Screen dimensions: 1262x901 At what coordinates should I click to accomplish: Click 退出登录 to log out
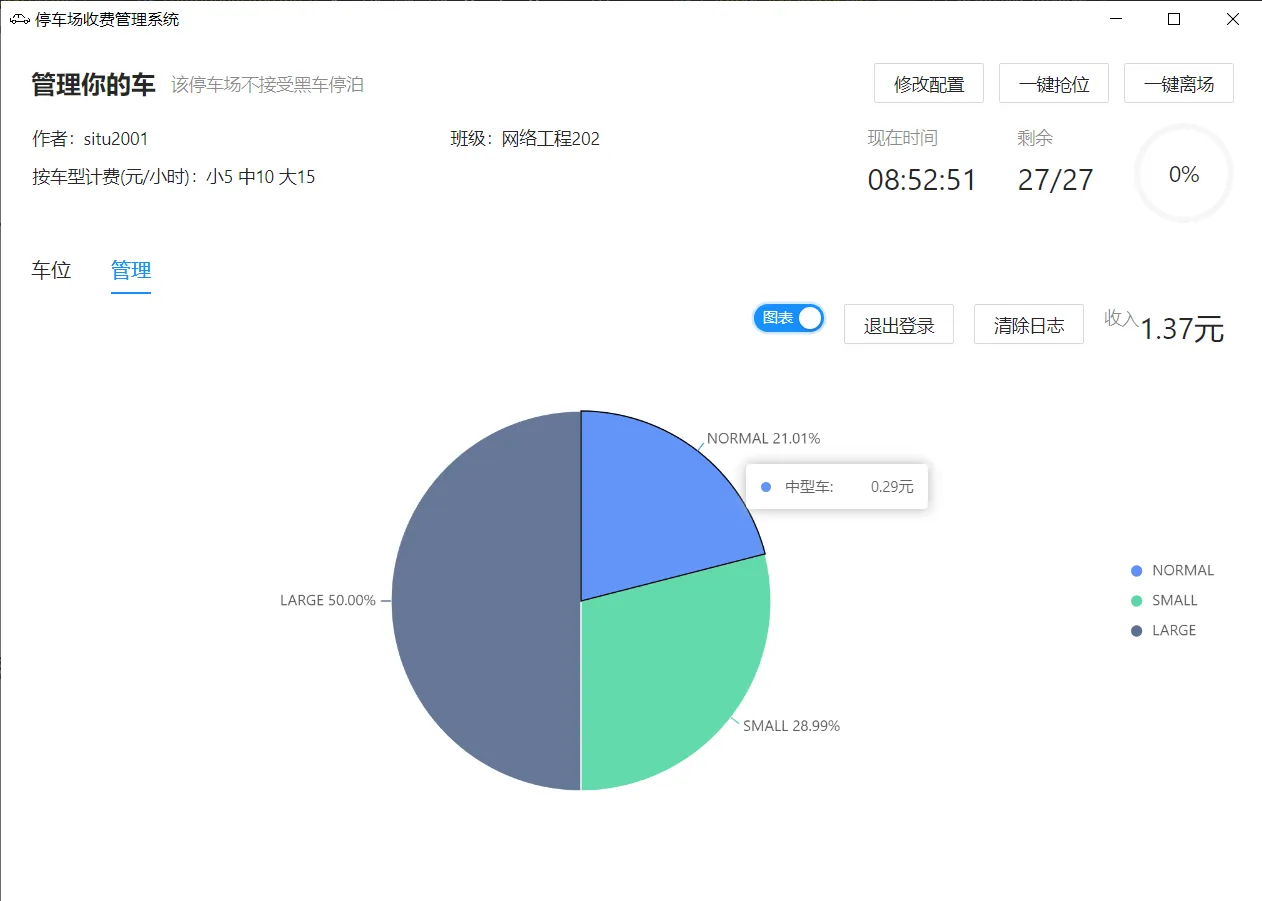pyautogui.click(x=898, y=324)
